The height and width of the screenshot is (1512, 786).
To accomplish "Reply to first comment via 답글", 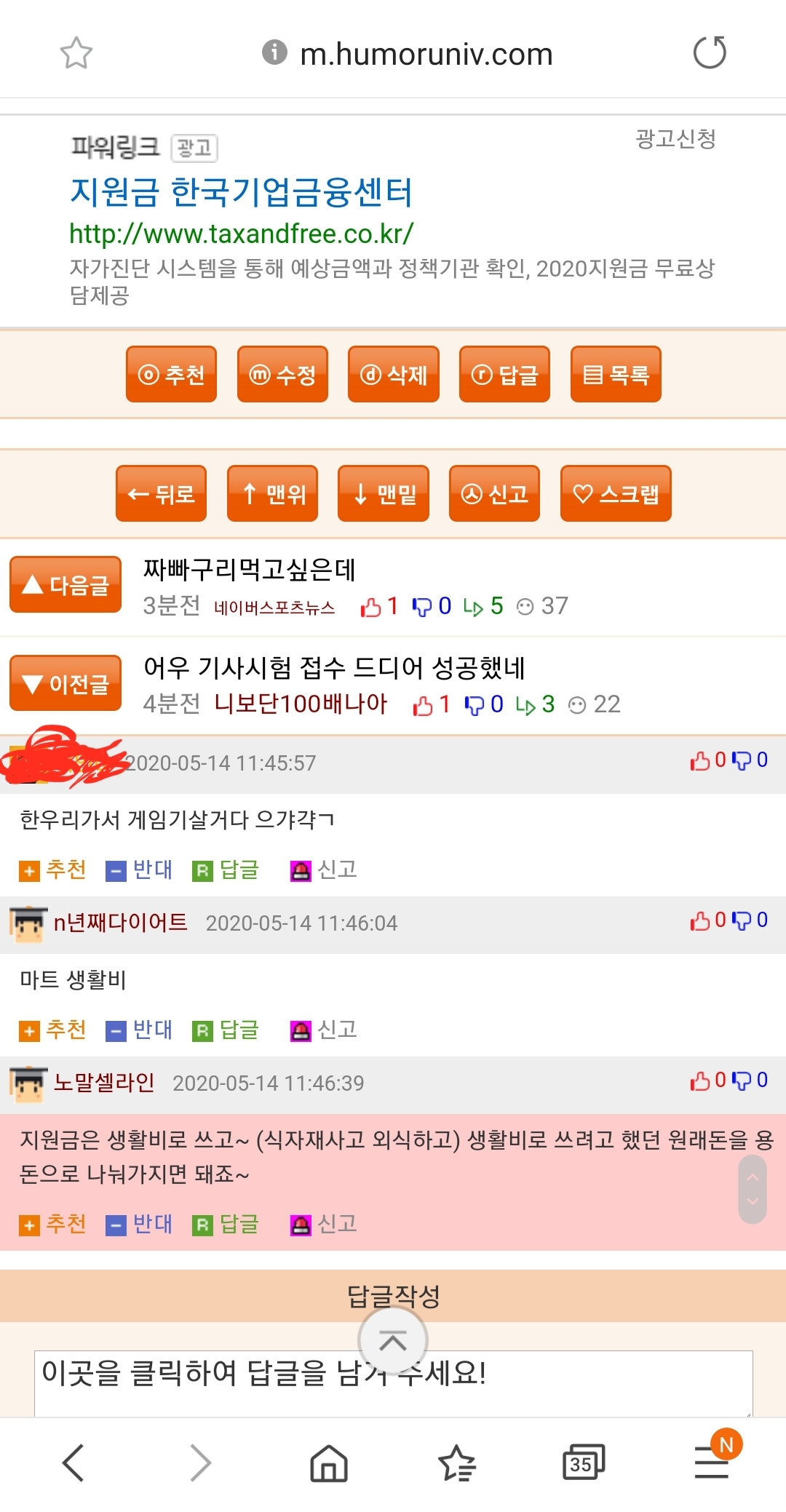I will pyautogui.click(x=226, y=870).
